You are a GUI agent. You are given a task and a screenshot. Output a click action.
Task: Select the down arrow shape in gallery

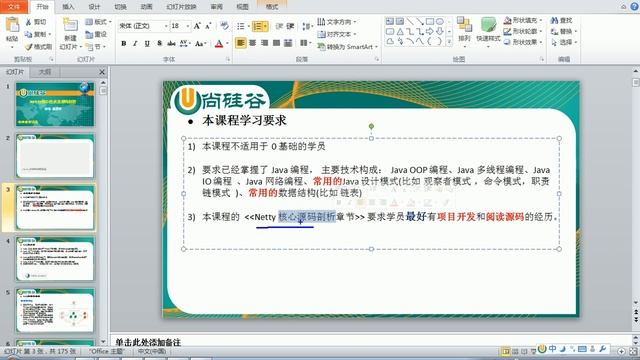click(x=440, y=31)
